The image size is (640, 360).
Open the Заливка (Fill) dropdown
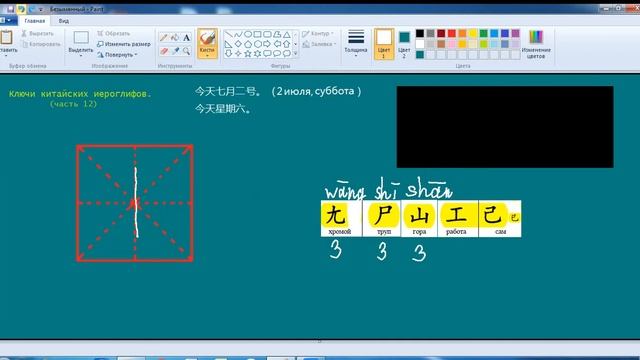click(319, 44)
